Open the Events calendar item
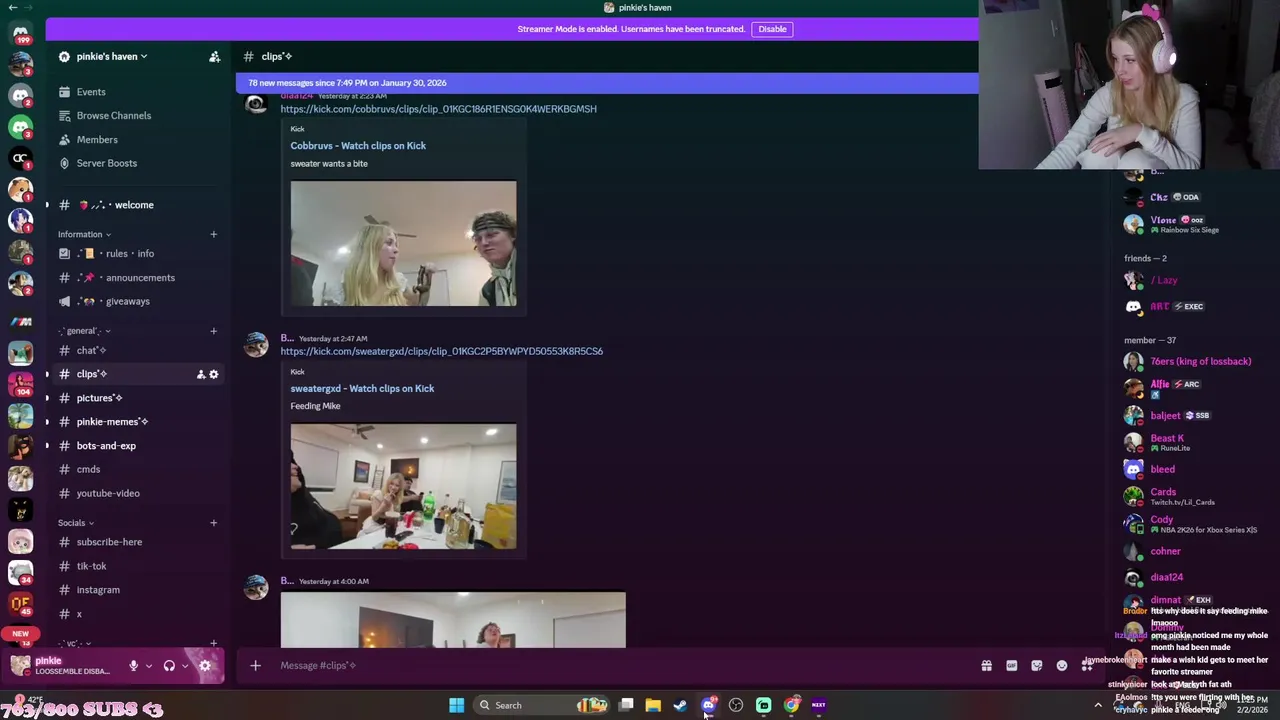 (91, 92)
